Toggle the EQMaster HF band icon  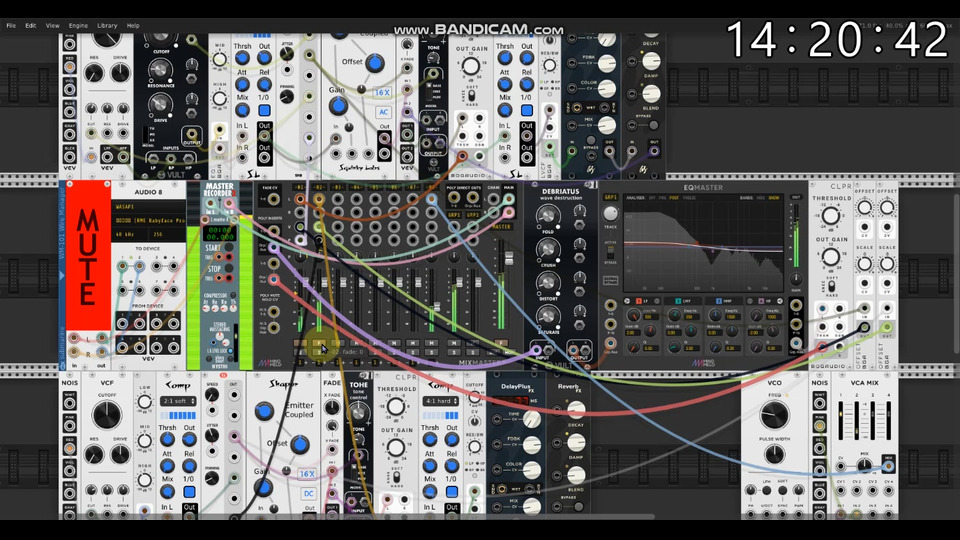(760, 301)
